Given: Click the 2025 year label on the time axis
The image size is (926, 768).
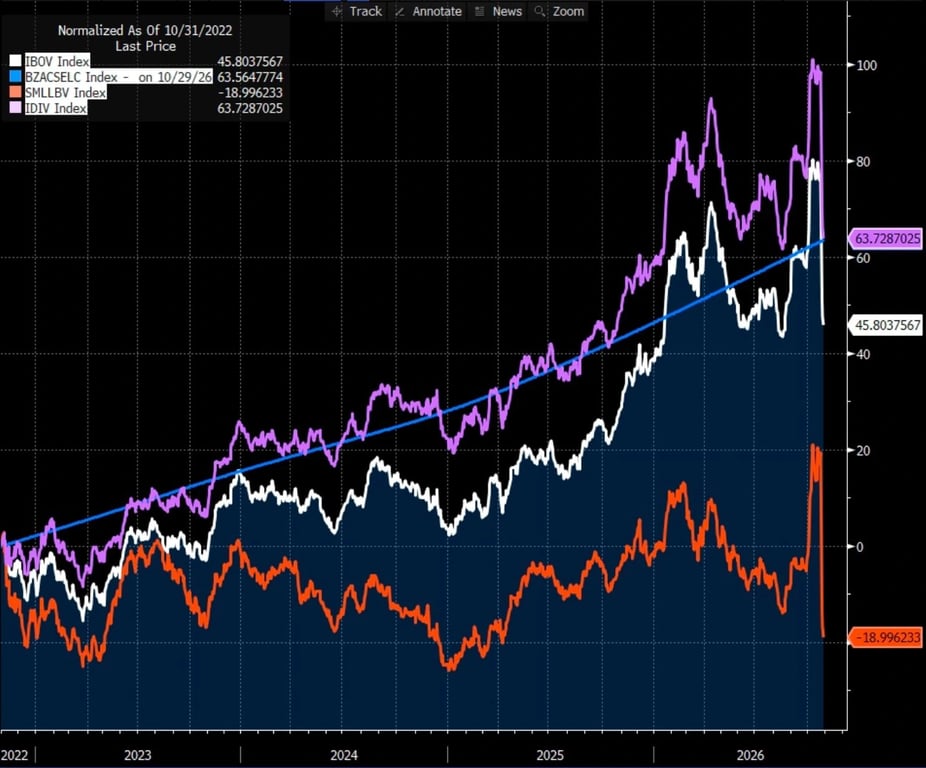Looking at the screenshot, I should [x=550, y=755].
